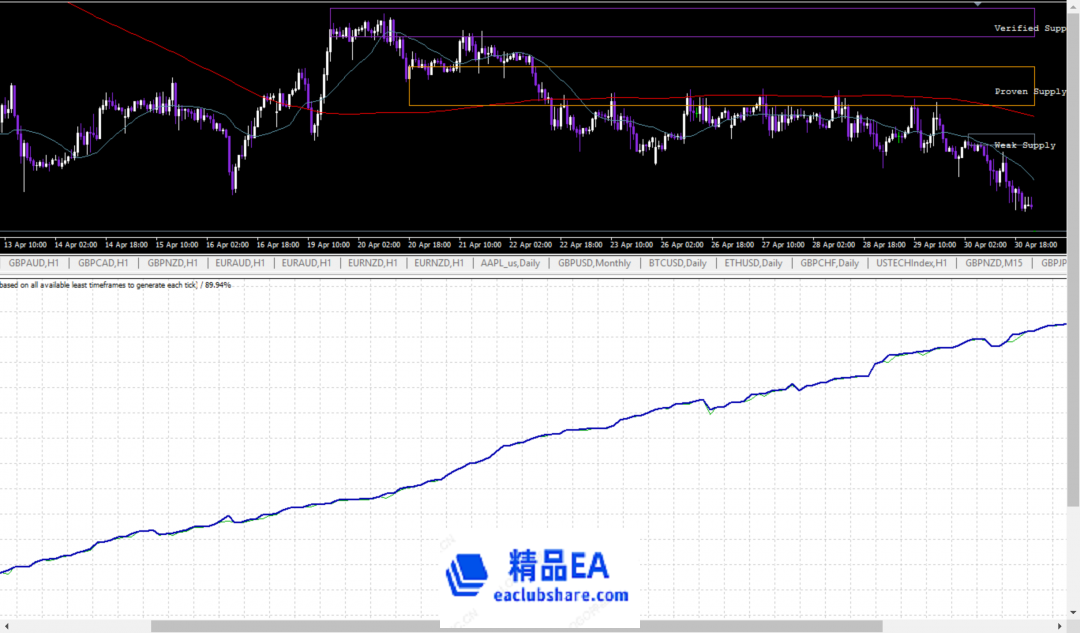Image resolution: width=1080 pixels, height=633 pixels.
Task: Click the Verified Supply zone label
Action: (1029, 29)
